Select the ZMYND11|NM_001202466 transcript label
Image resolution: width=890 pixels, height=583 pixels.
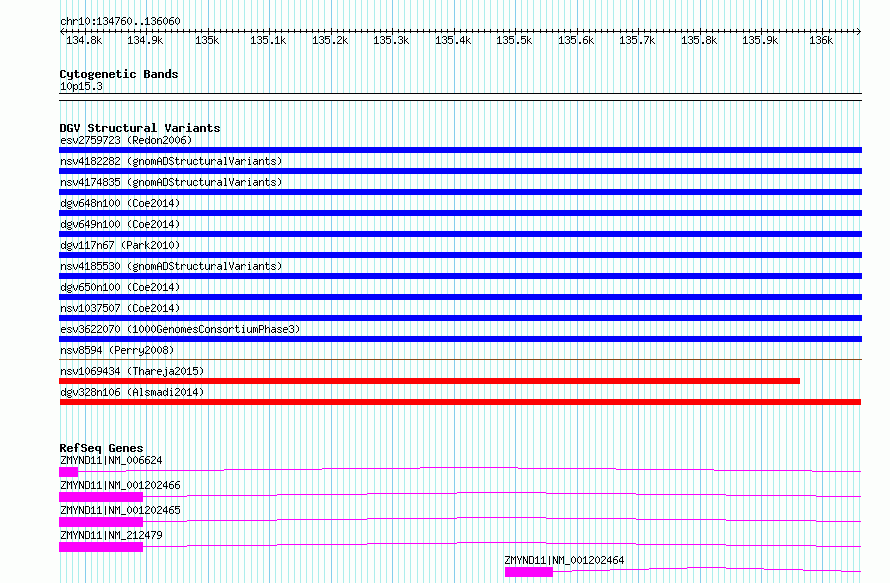(x=120, y=485)
